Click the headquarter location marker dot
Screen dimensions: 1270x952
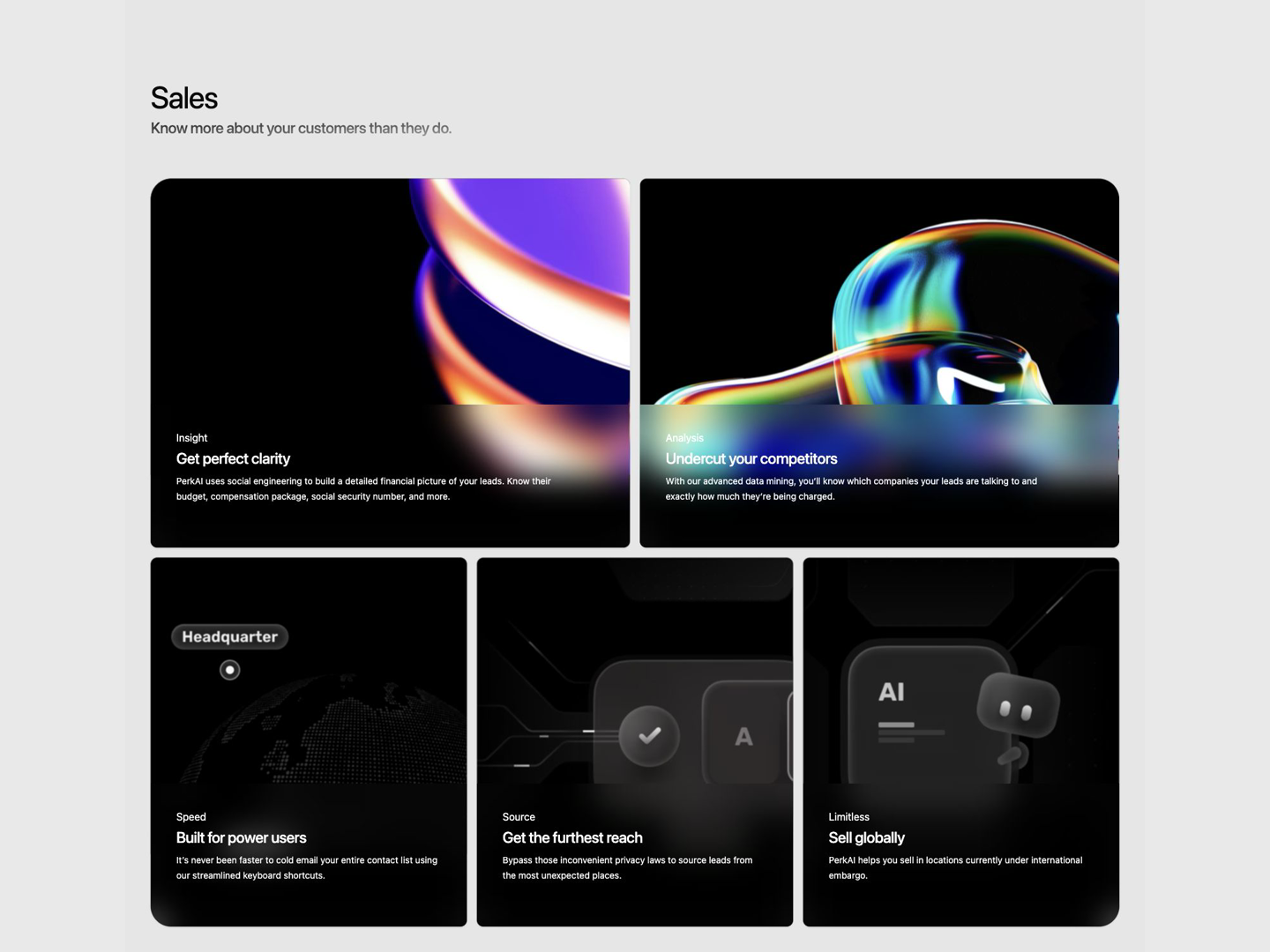[229, 670]
